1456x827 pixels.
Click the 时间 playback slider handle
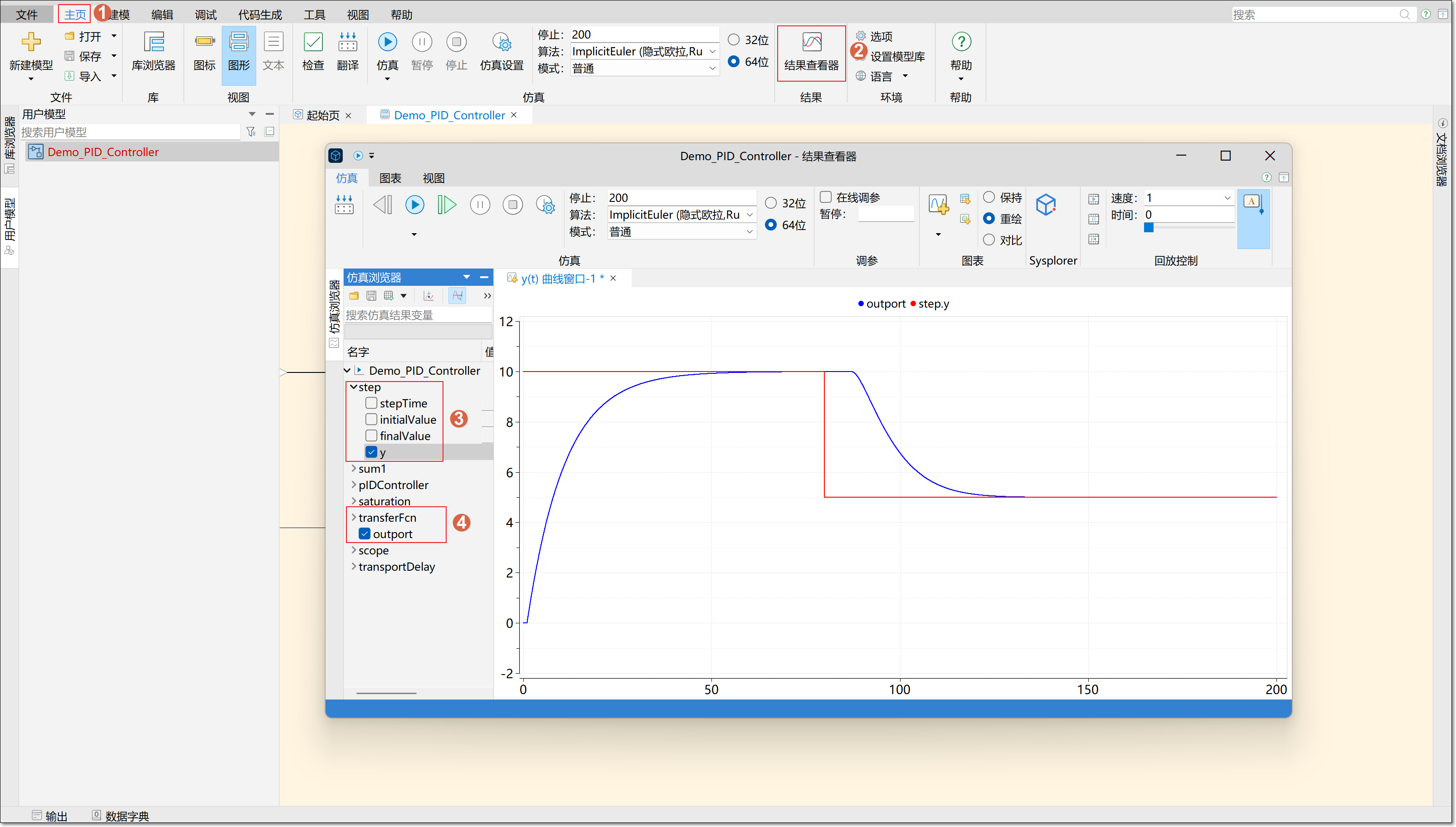click(x=1148, y=228)
